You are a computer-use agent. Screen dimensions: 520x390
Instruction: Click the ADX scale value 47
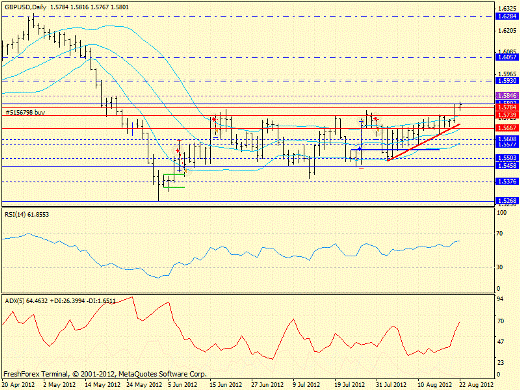pos(500,342)
